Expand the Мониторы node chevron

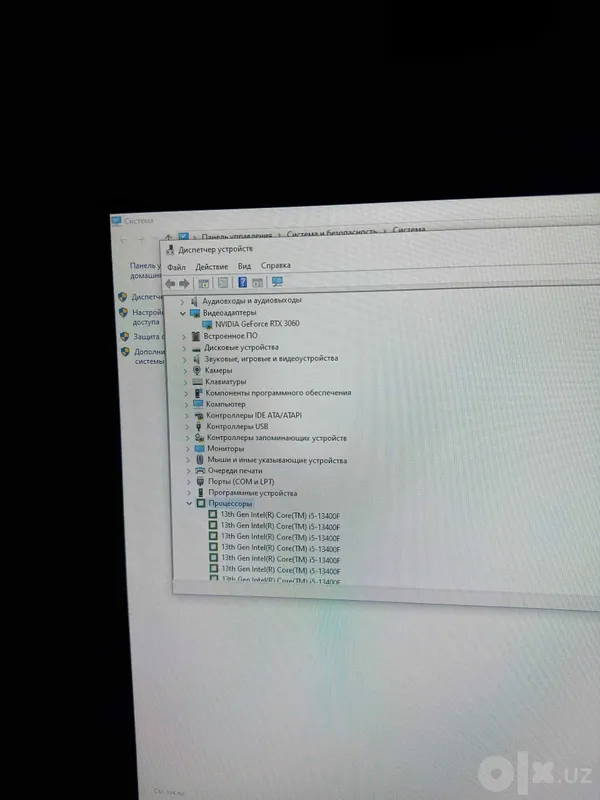[x=188, y=449]
